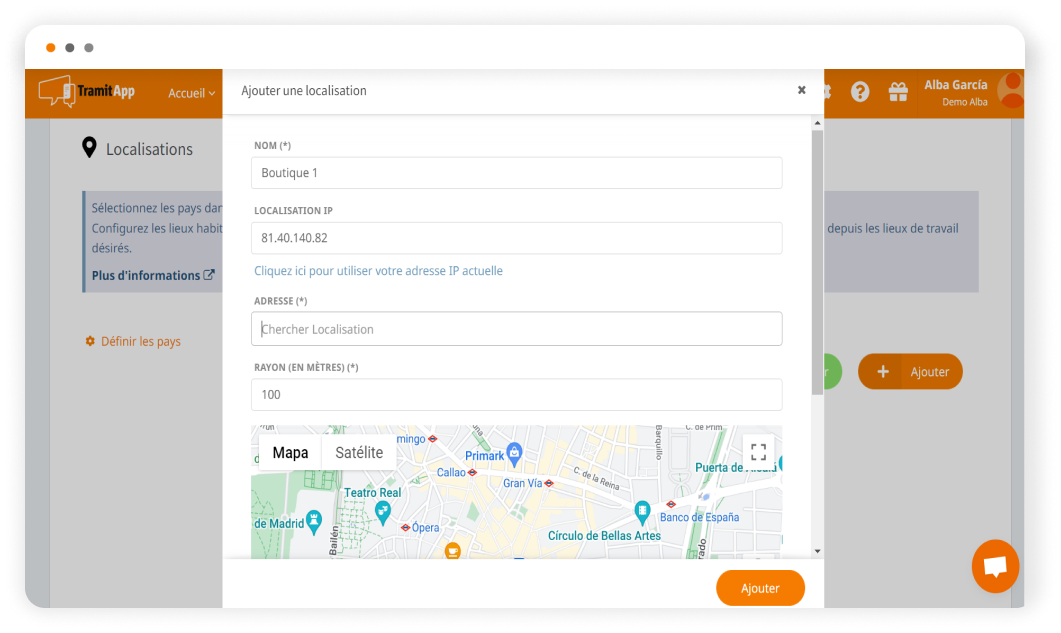Image resolution: width=1061 pixels, height=633 pixels.
Task: Click the gift icon in header
Action: [x=898, y=92]
